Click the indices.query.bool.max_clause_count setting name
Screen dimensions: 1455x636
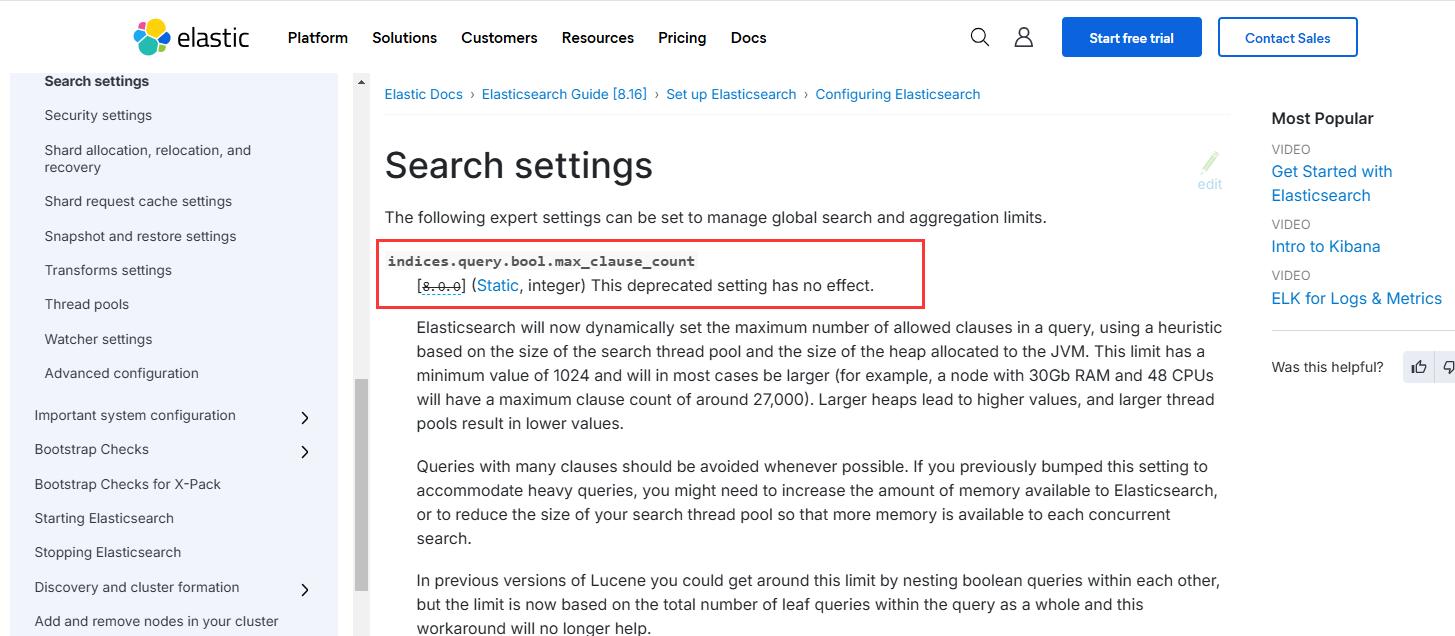pos(541,261)
